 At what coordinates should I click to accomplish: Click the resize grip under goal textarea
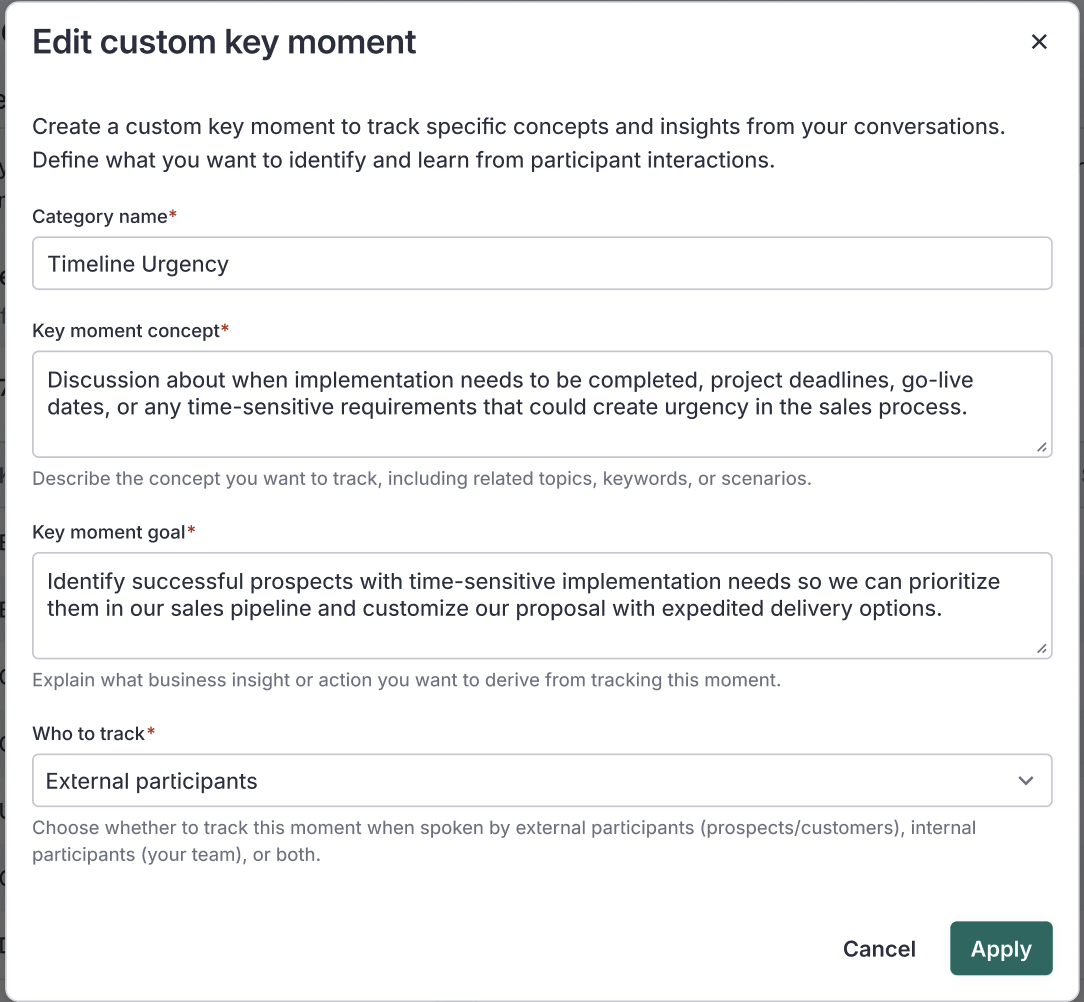[1043, 648]
